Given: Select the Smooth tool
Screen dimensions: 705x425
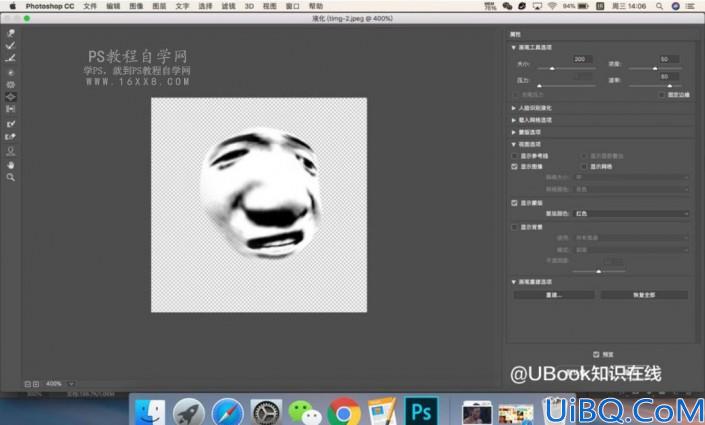Looking at the screenshot, I should tap(11, 58).
